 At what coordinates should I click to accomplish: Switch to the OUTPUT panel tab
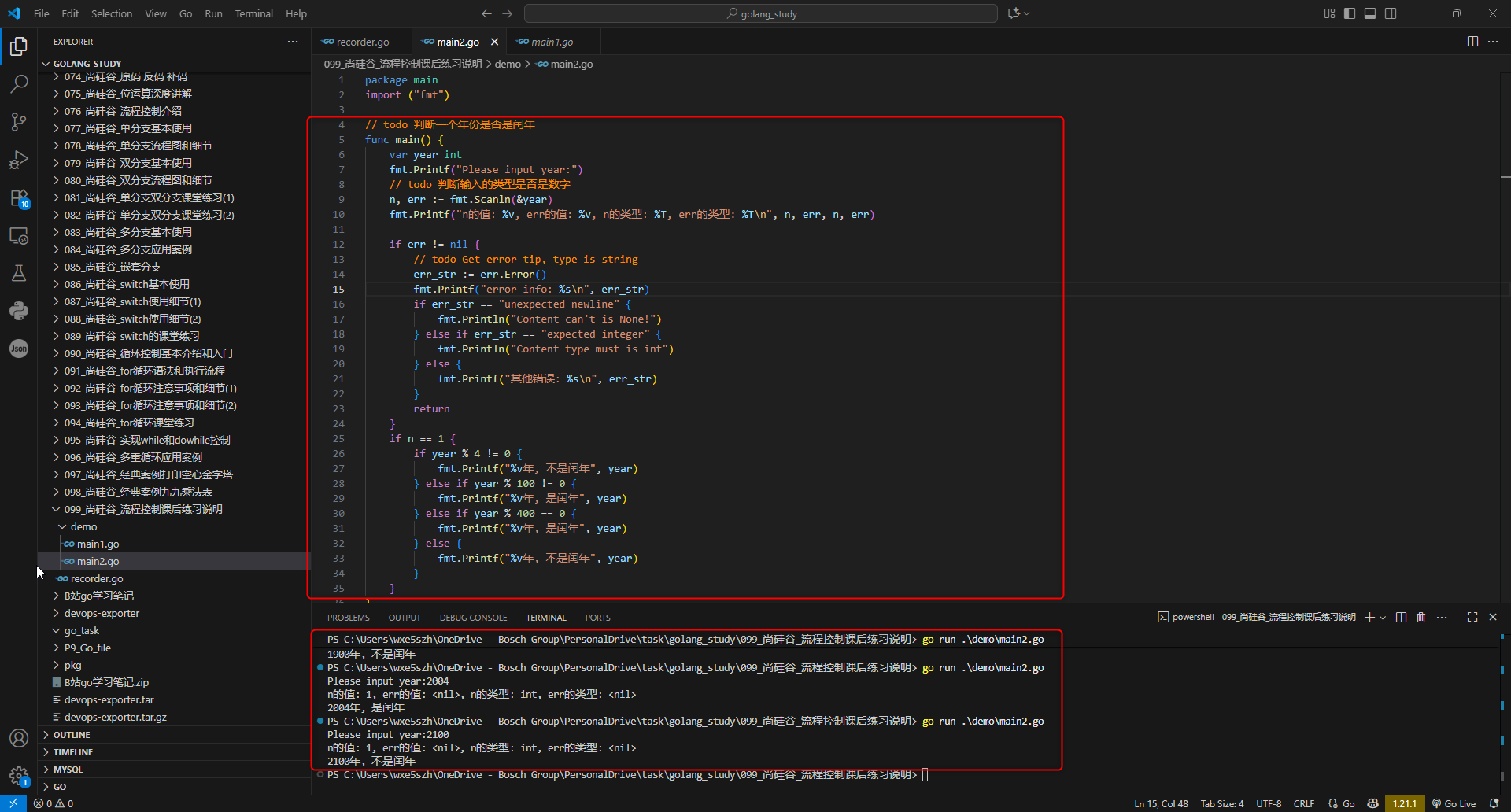point(405,618)
